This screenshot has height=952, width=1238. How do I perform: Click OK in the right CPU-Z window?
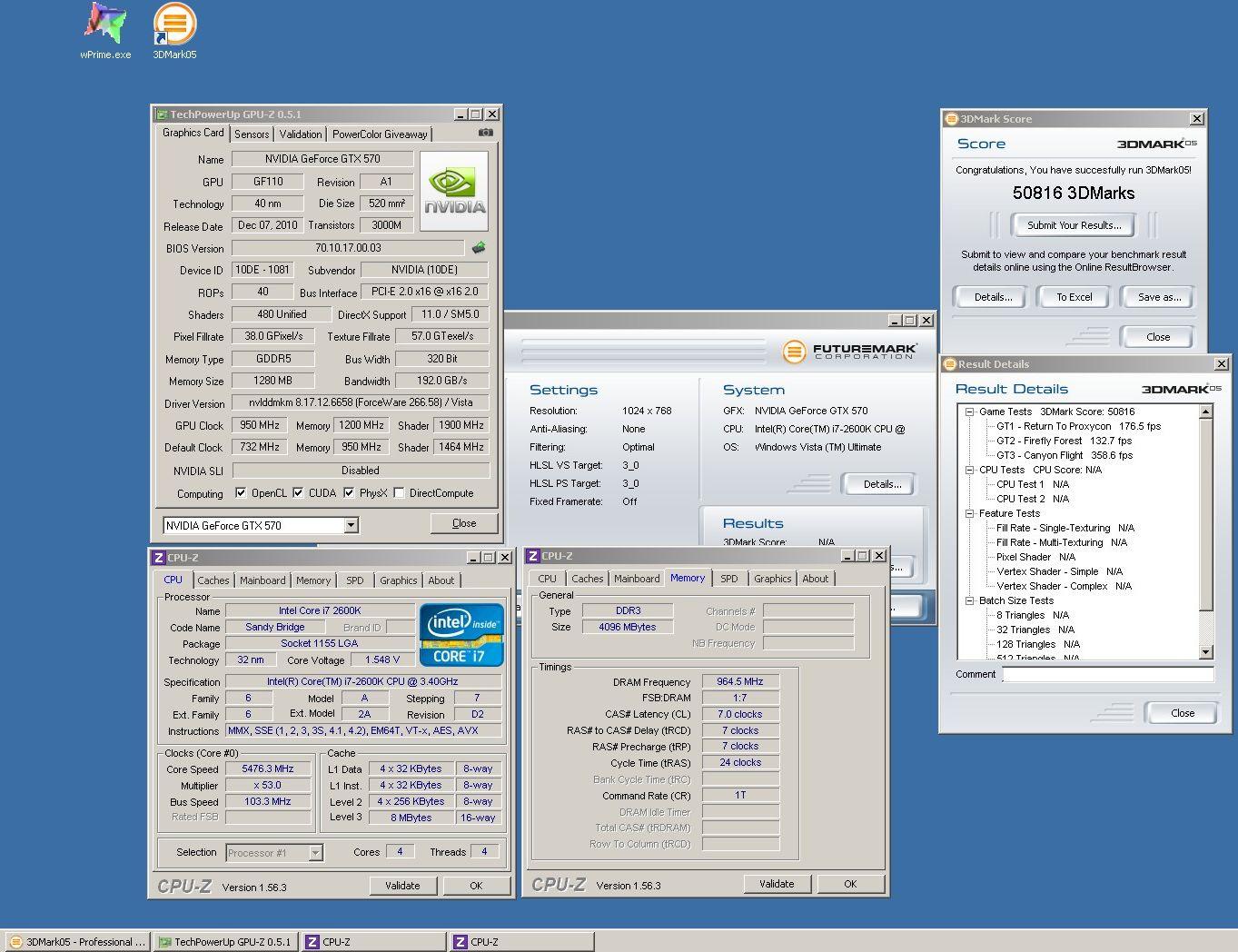850,884
